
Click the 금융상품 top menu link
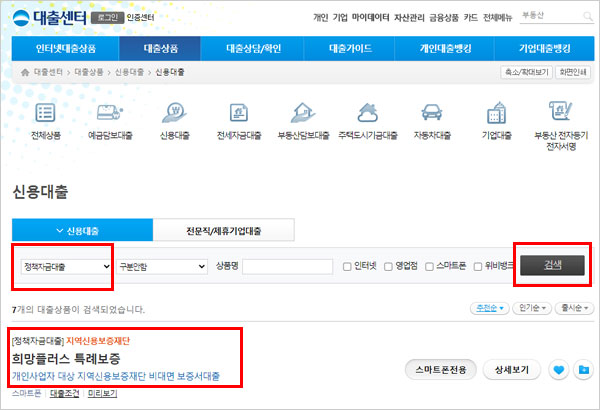tap(444, 18)
